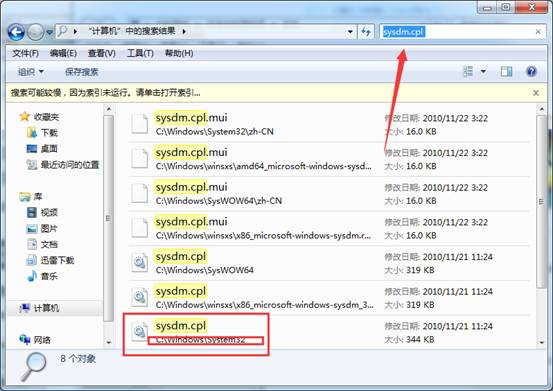Expand the breadcrumb arrow before “计算机”
The height and width of the screenshot is (391, 553).
(75, 31)
